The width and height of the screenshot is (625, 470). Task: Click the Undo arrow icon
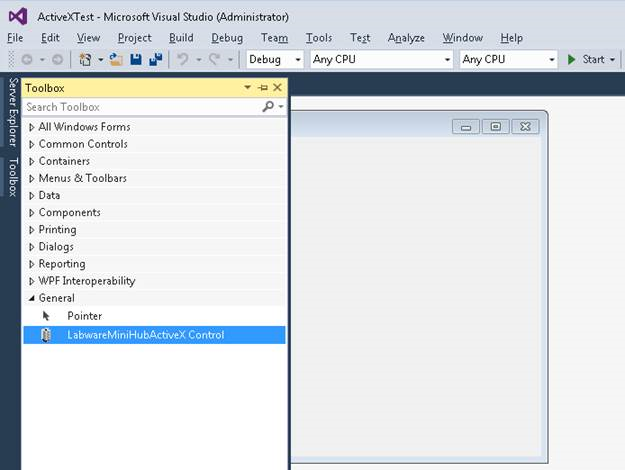182,60
